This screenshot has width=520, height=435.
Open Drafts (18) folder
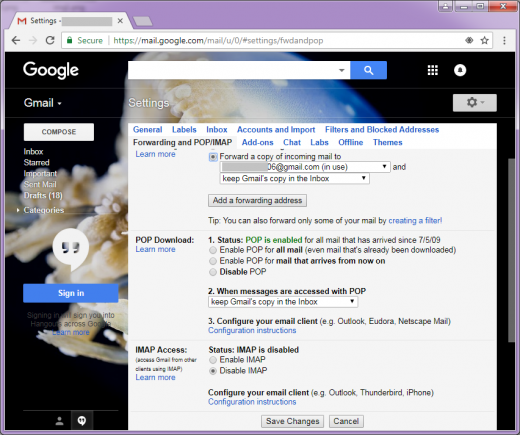pos(43,195)
